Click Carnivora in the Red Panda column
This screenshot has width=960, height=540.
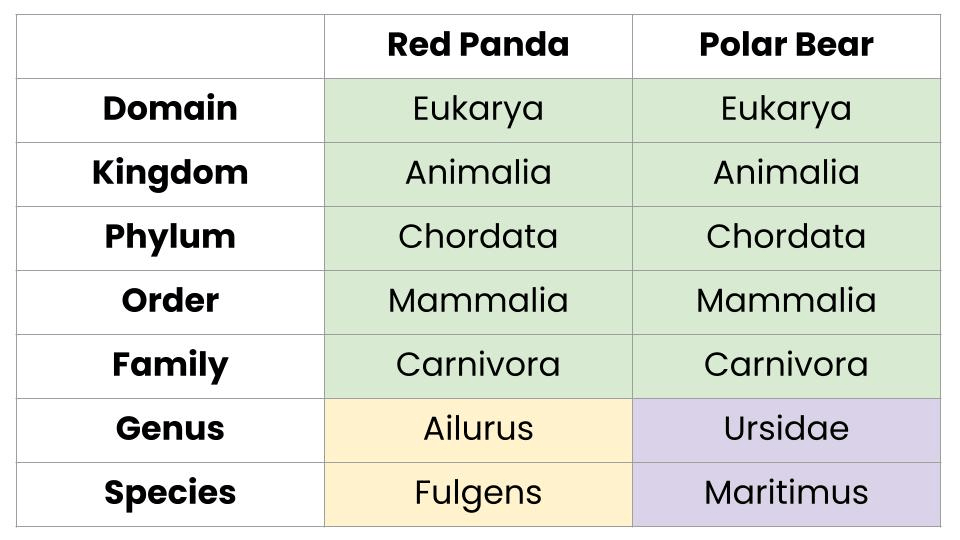[x=478, y=365]
